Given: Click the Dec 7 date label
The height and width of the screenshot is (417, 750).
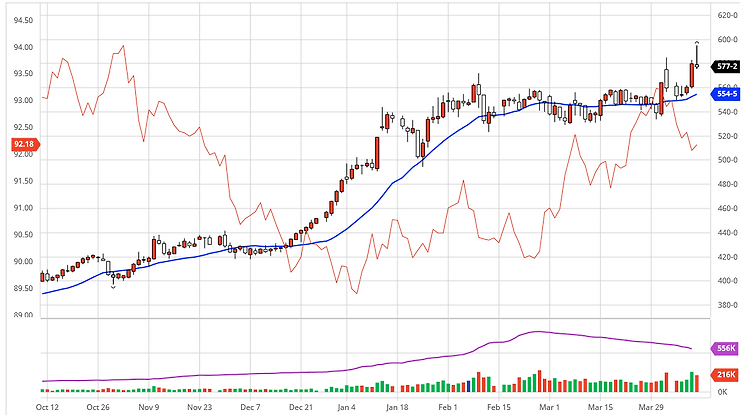Looking at the screenshot, I should coord(250,407).
